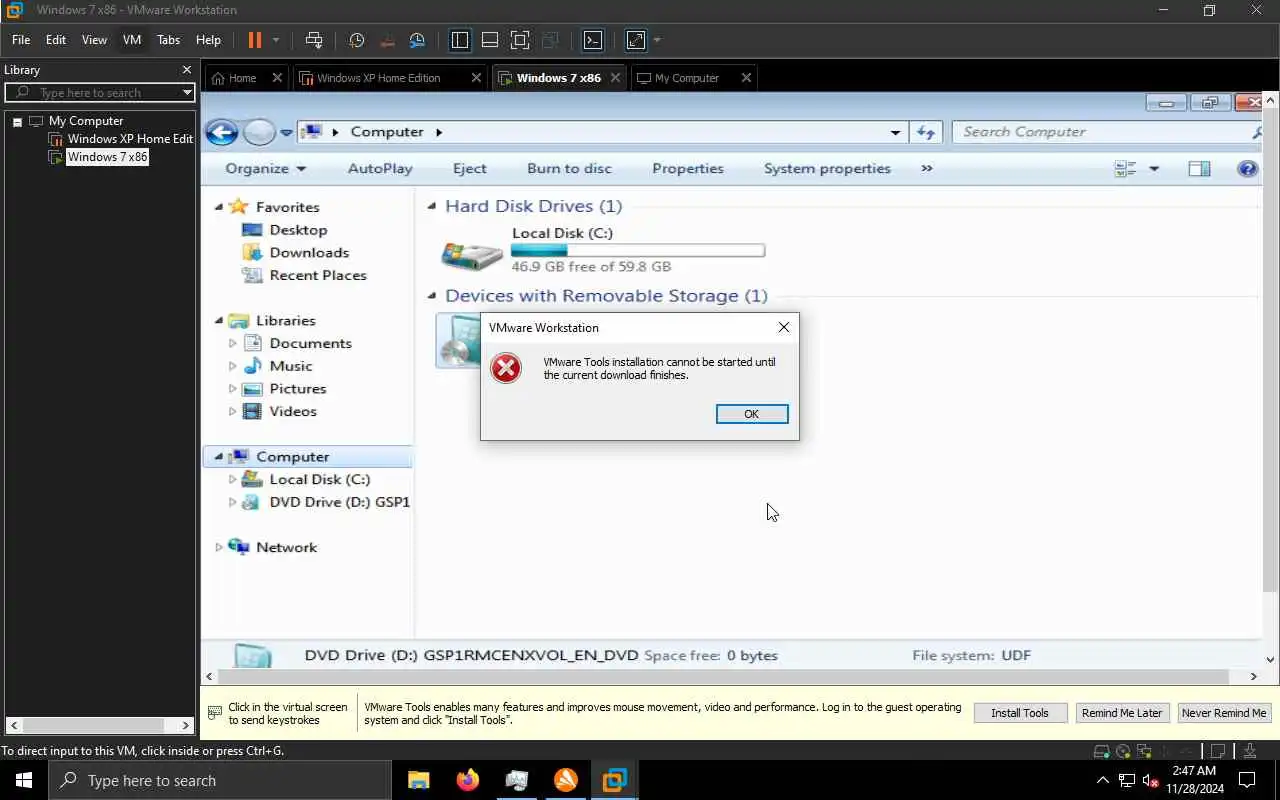
Task: Click the stretch guest display icon
Action: tap(636, 40)
